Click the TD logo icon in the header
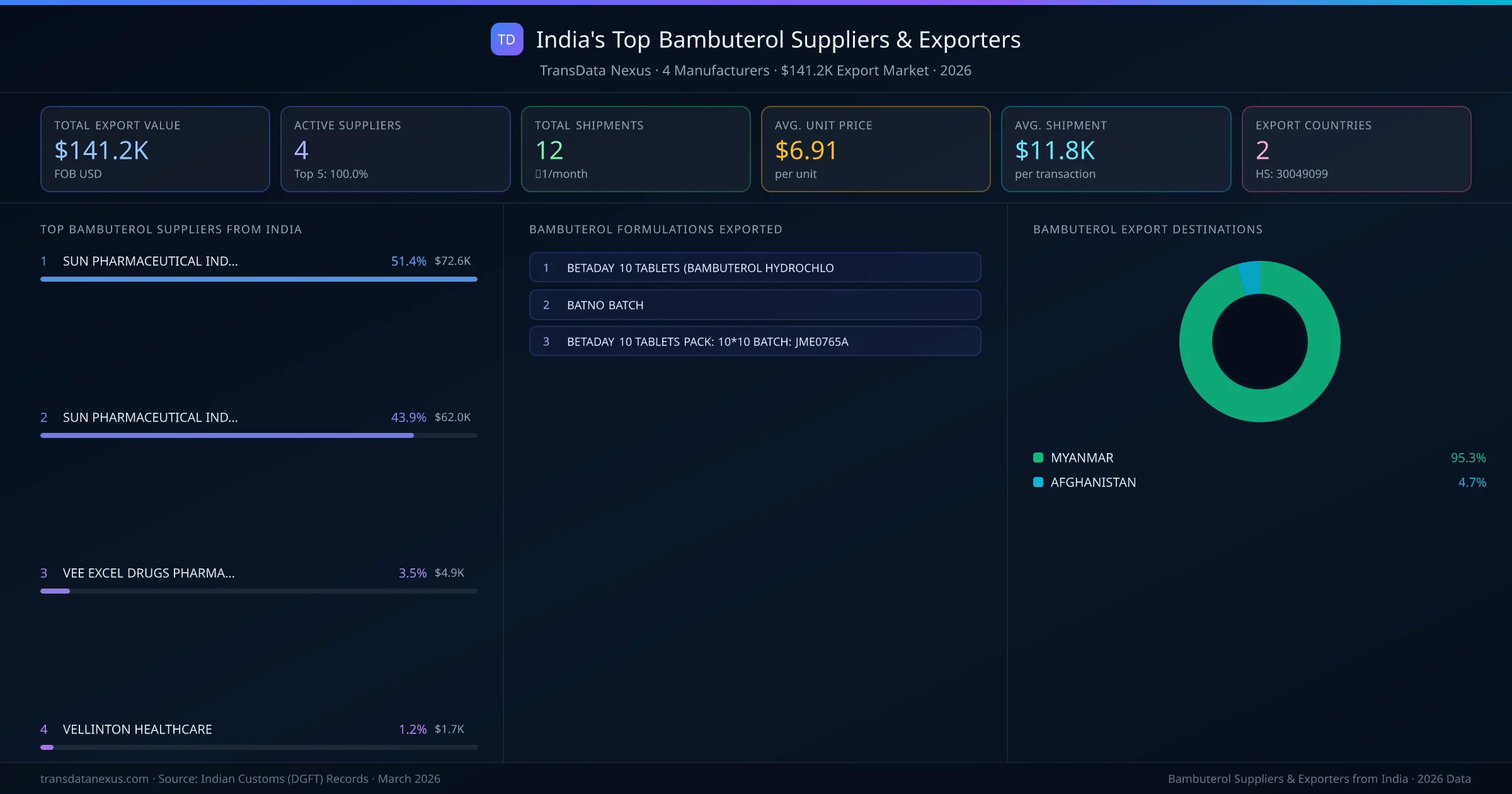Image resolution: width=1512 pixels, height=794 pixels. pos(507,39)
